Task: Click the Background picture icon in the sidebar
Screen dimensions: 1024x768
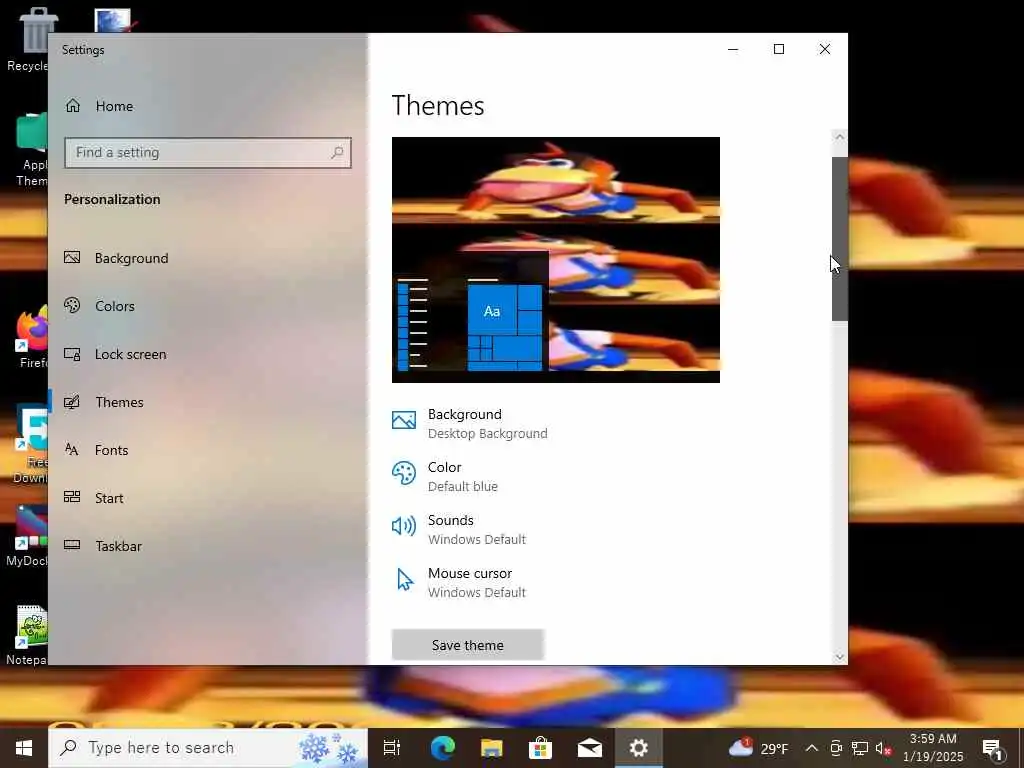Action: [x=72, y=257]
